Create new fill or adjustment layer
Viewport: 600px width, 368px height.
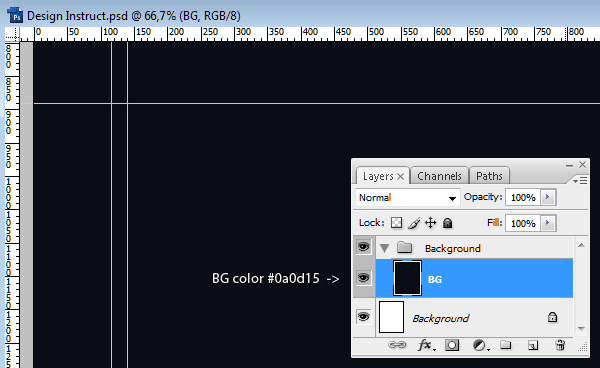click(x=480, y=345)
